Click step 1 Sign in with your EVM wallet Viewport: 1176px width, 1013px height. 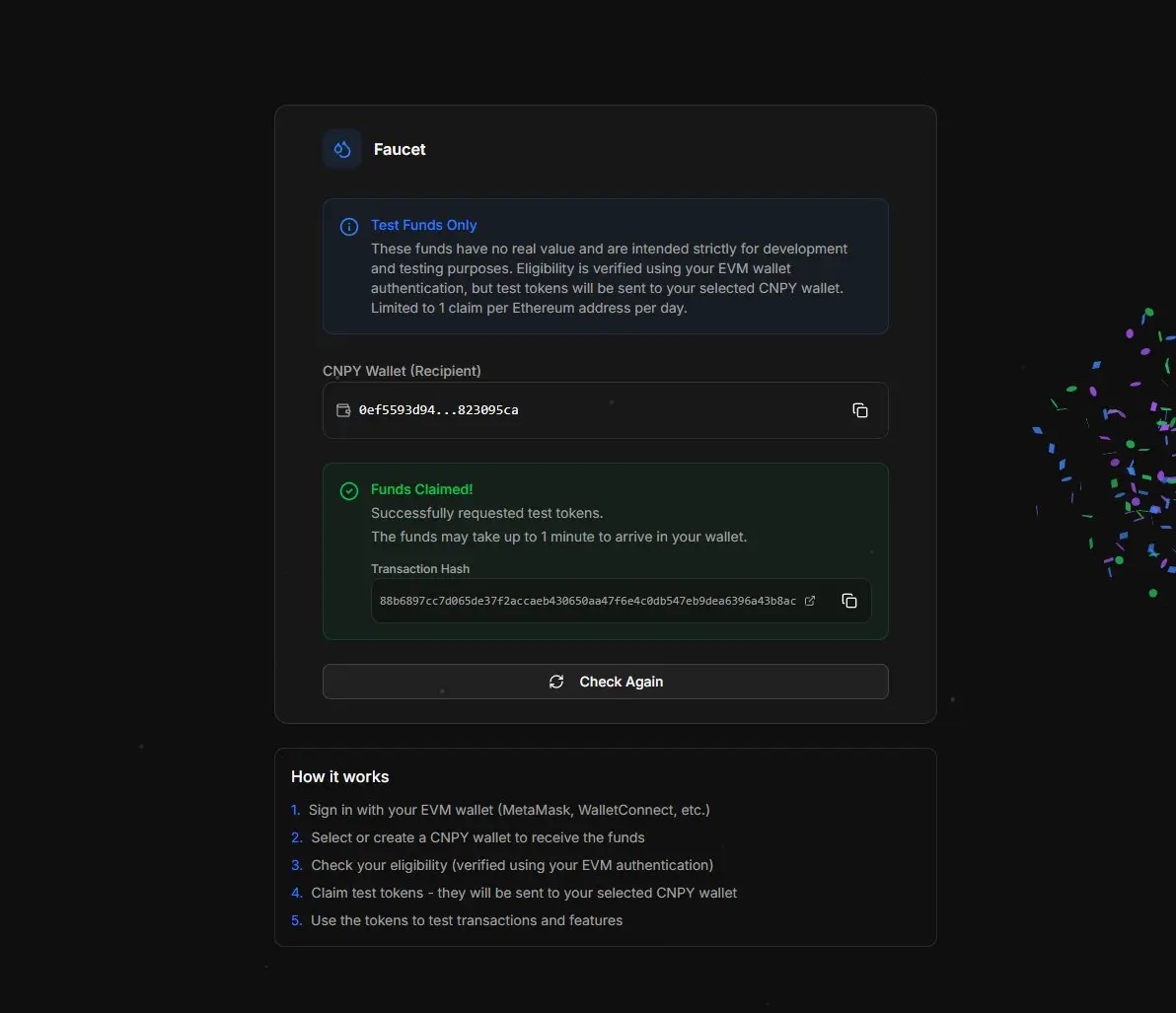(500, 810)
